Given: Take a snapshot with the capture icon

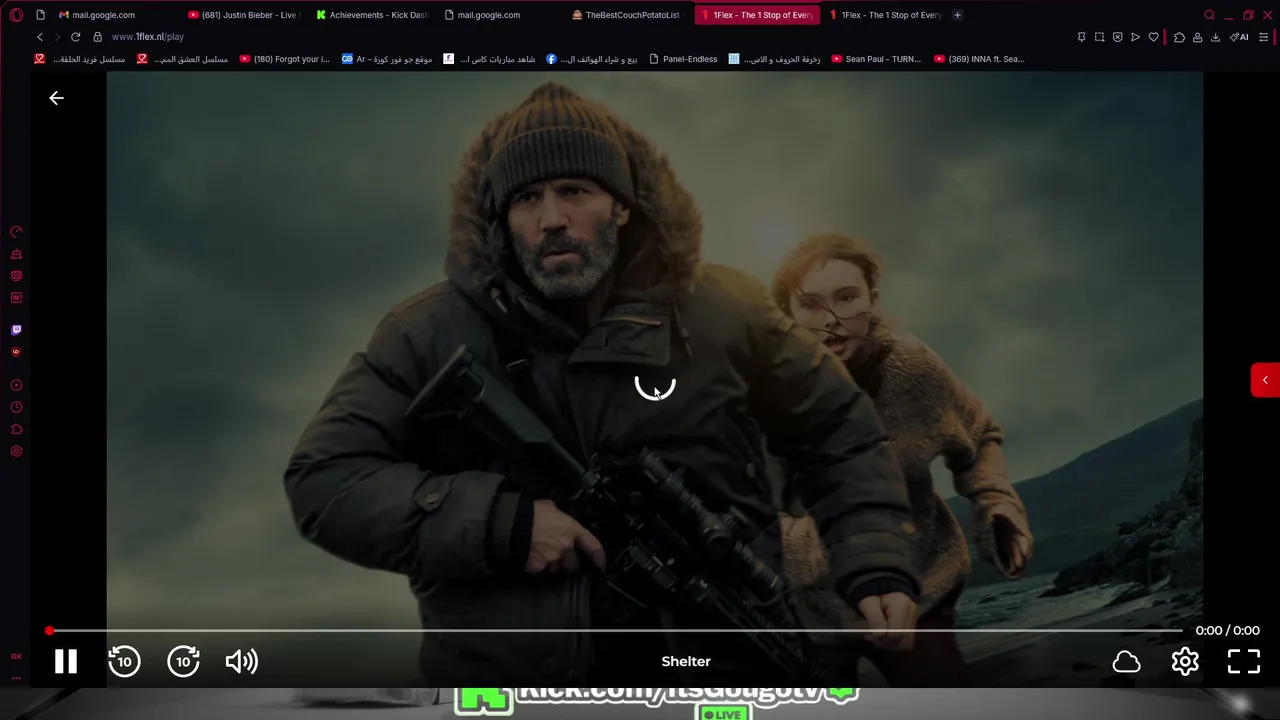Looking at the screenshot, I should tap(1099, 37).
